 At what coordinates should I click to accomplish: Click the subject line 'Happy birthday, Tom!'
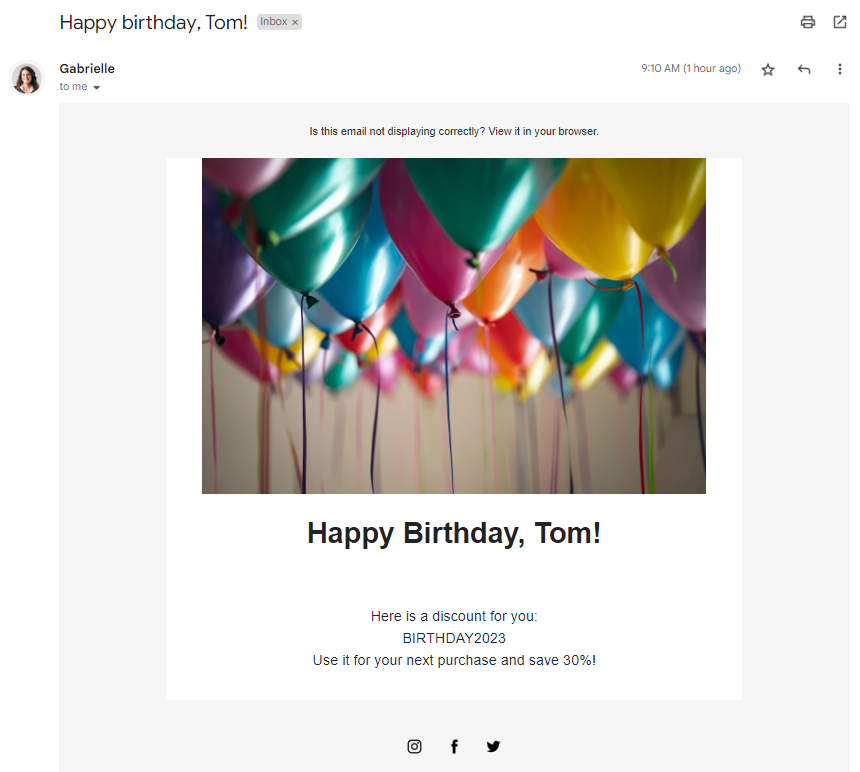coord(154,22)
